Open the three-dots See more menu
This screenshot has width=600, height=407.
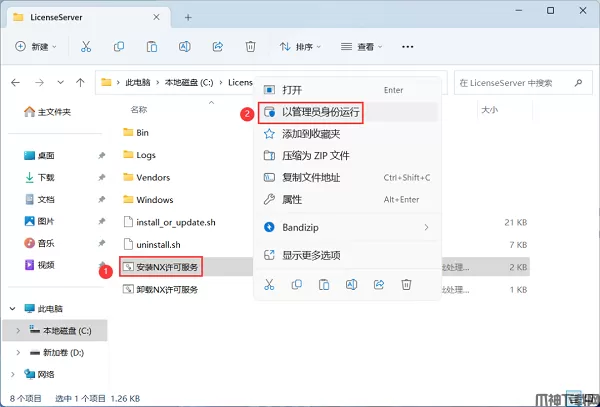coord(408,47)
